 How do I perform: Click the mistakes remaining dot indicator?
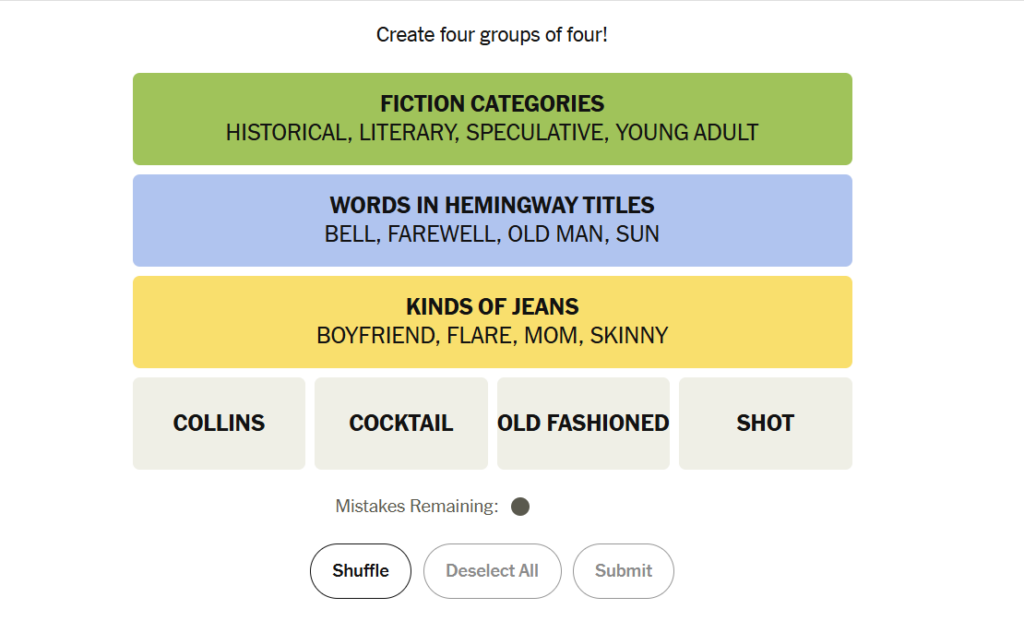[x=520, y=507]
